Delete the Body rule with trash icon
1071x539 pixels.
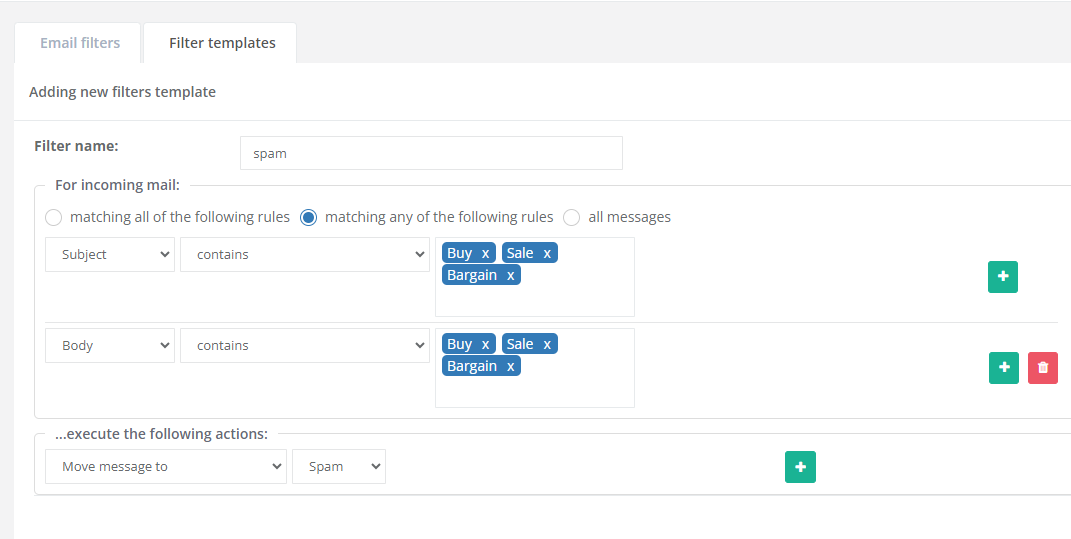tap(1043, 368)
